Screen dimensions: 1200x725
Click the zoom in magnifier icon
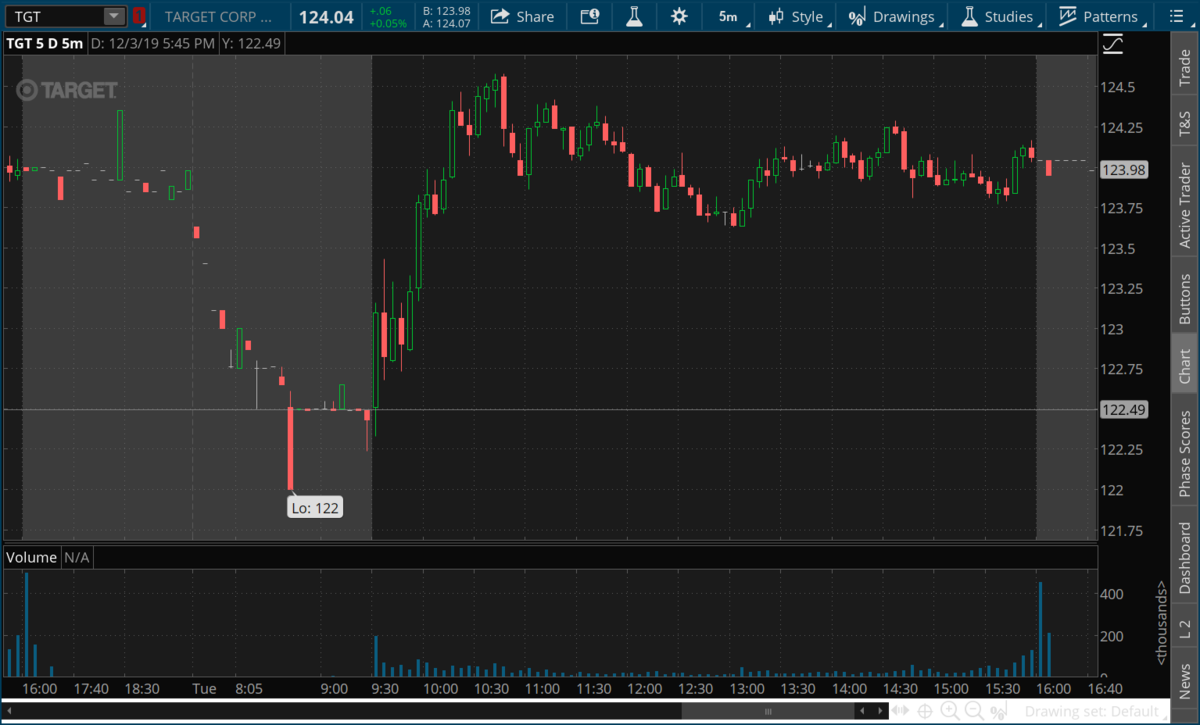click(950, 711)
